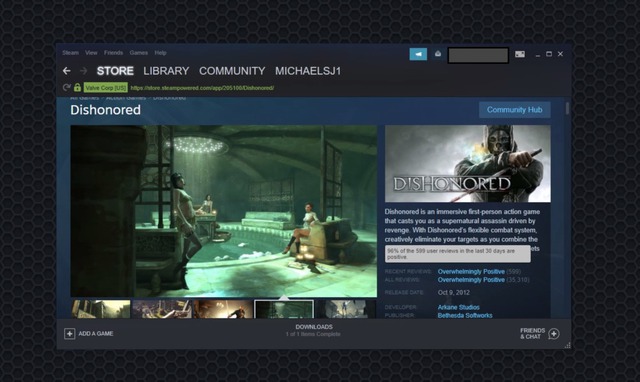
Task: Open the Arkane Studios developer link
Action: [458, 307]
